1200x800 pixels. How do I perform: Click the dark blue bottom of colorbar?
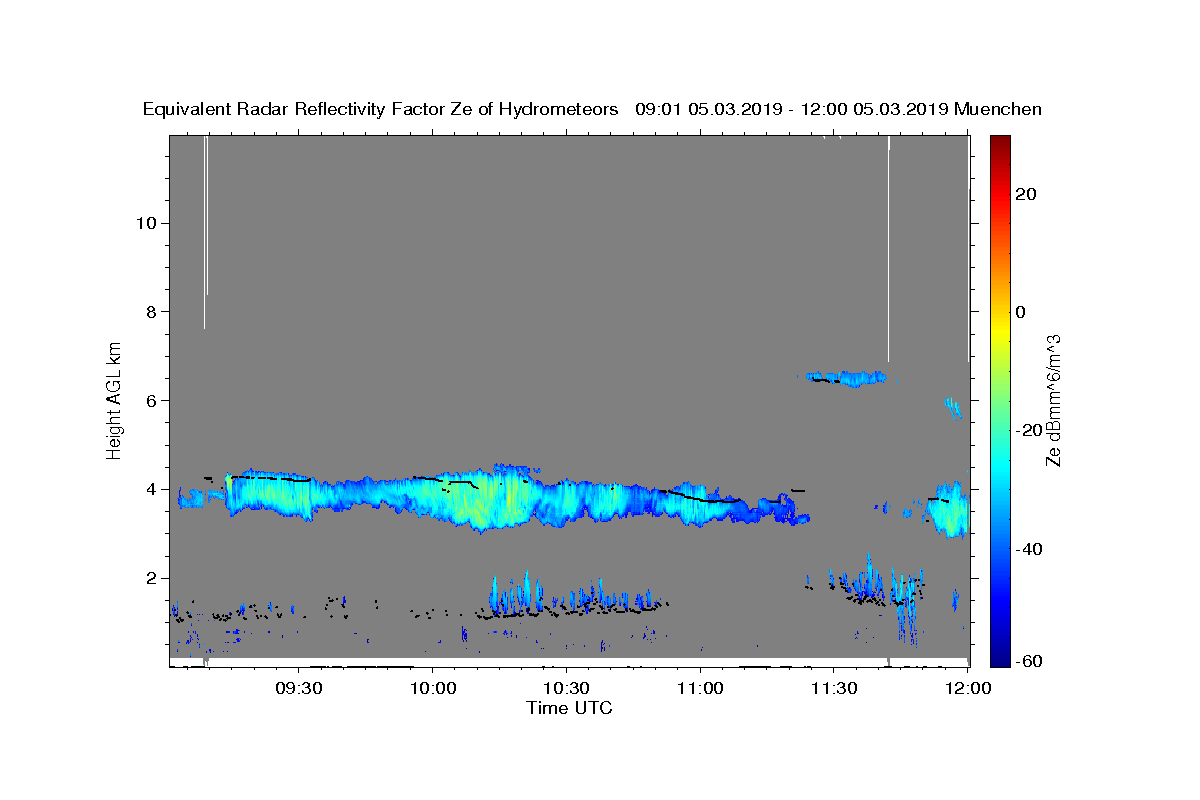pyautogui.click(x=1000, y=658)
